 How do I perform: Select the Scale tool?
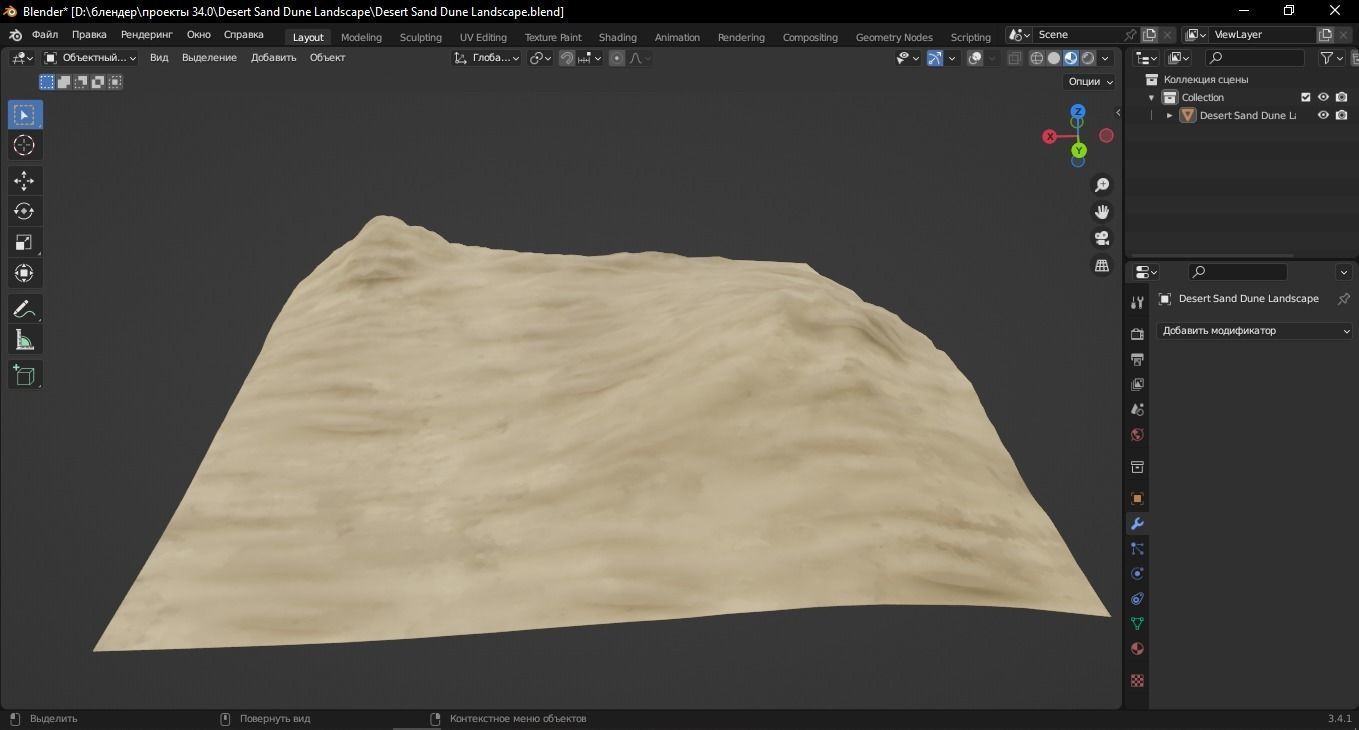coord(24,242)
